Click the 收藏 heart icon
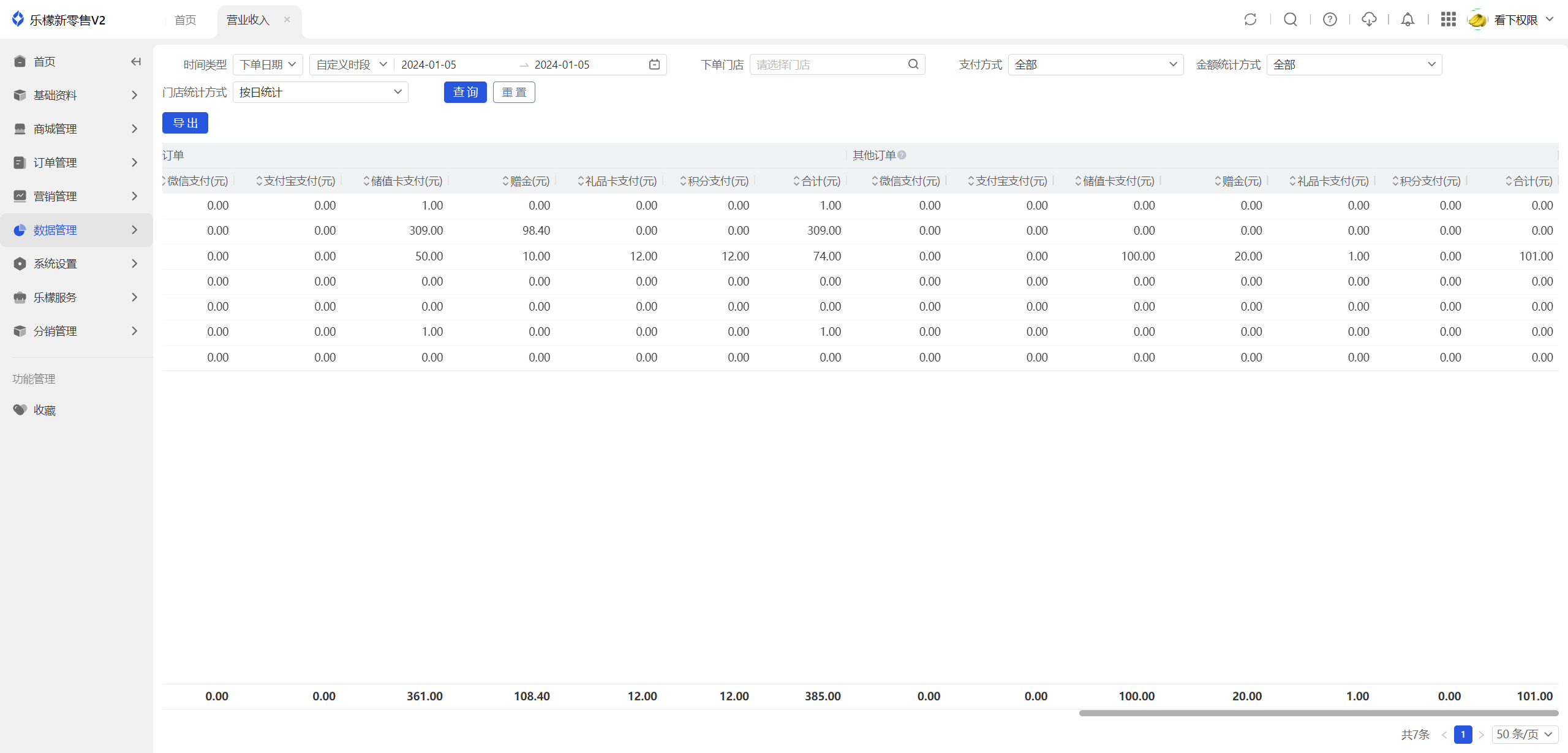The height and width of the screenshot is (753, 1568). click(x=20, y=410)
